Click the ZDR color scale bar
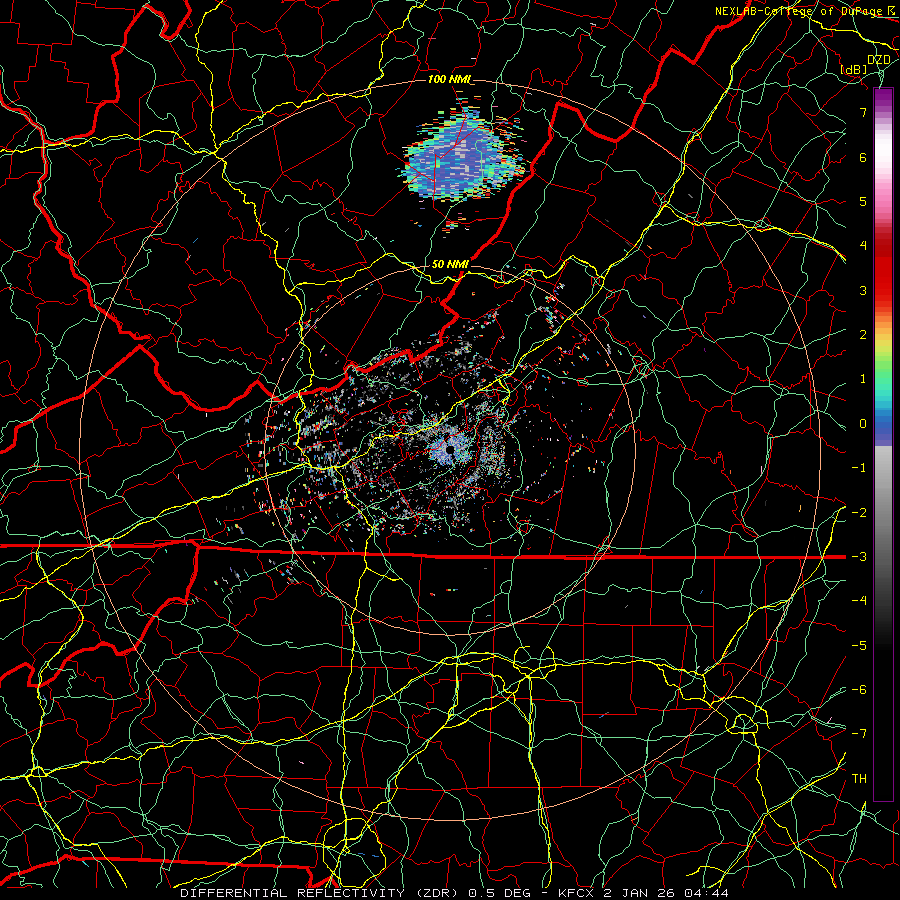Viewport: 900px width, 900px height. point(883,444)
